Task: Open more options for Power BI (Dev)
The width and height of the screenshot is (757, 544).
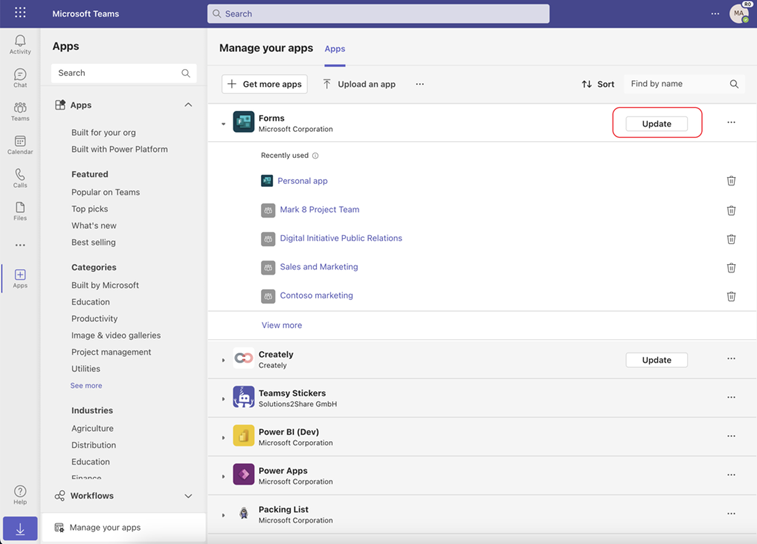Action: 731,436
